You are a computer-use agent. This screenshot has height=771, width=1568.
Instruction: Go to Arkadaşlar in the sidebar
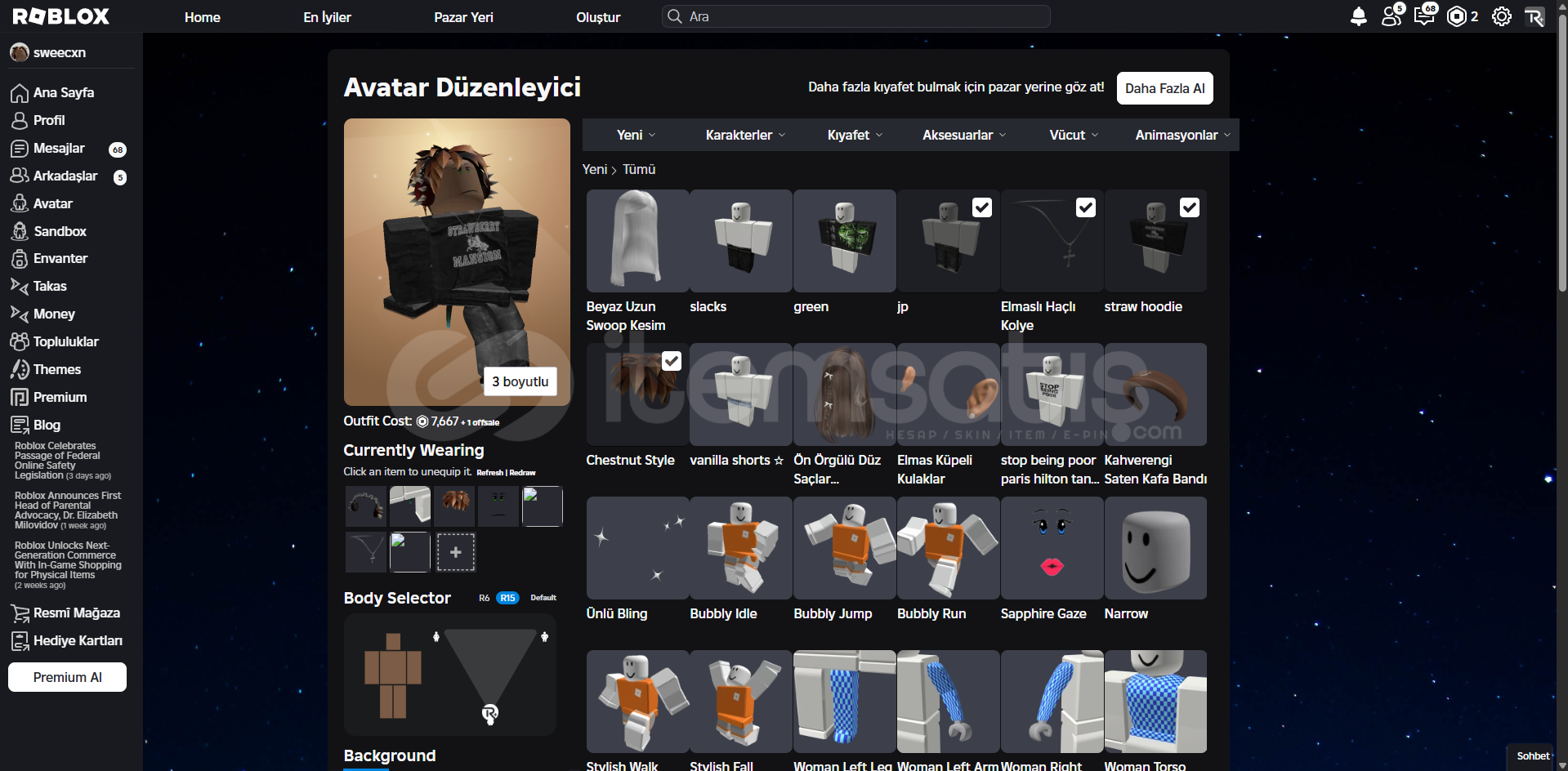[x=67, y=176]
